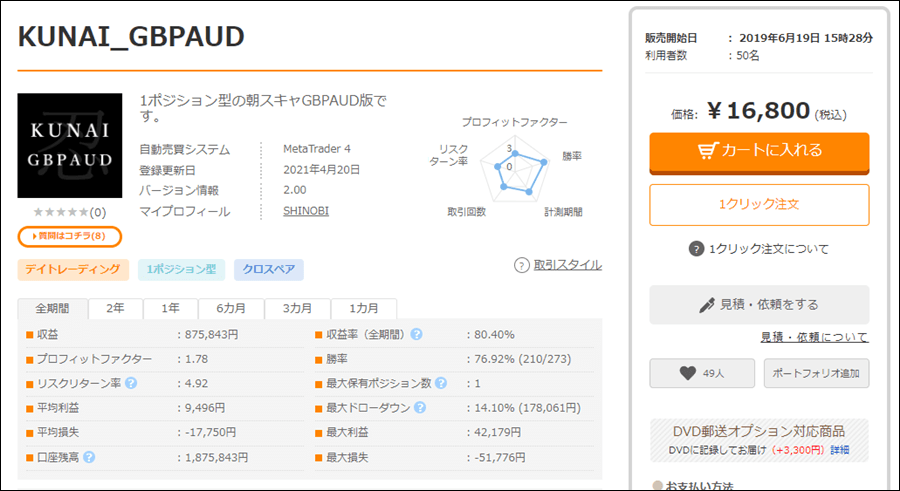
Task: Click the heart icon on the 49人 button
Action: [x=687, y=373]
